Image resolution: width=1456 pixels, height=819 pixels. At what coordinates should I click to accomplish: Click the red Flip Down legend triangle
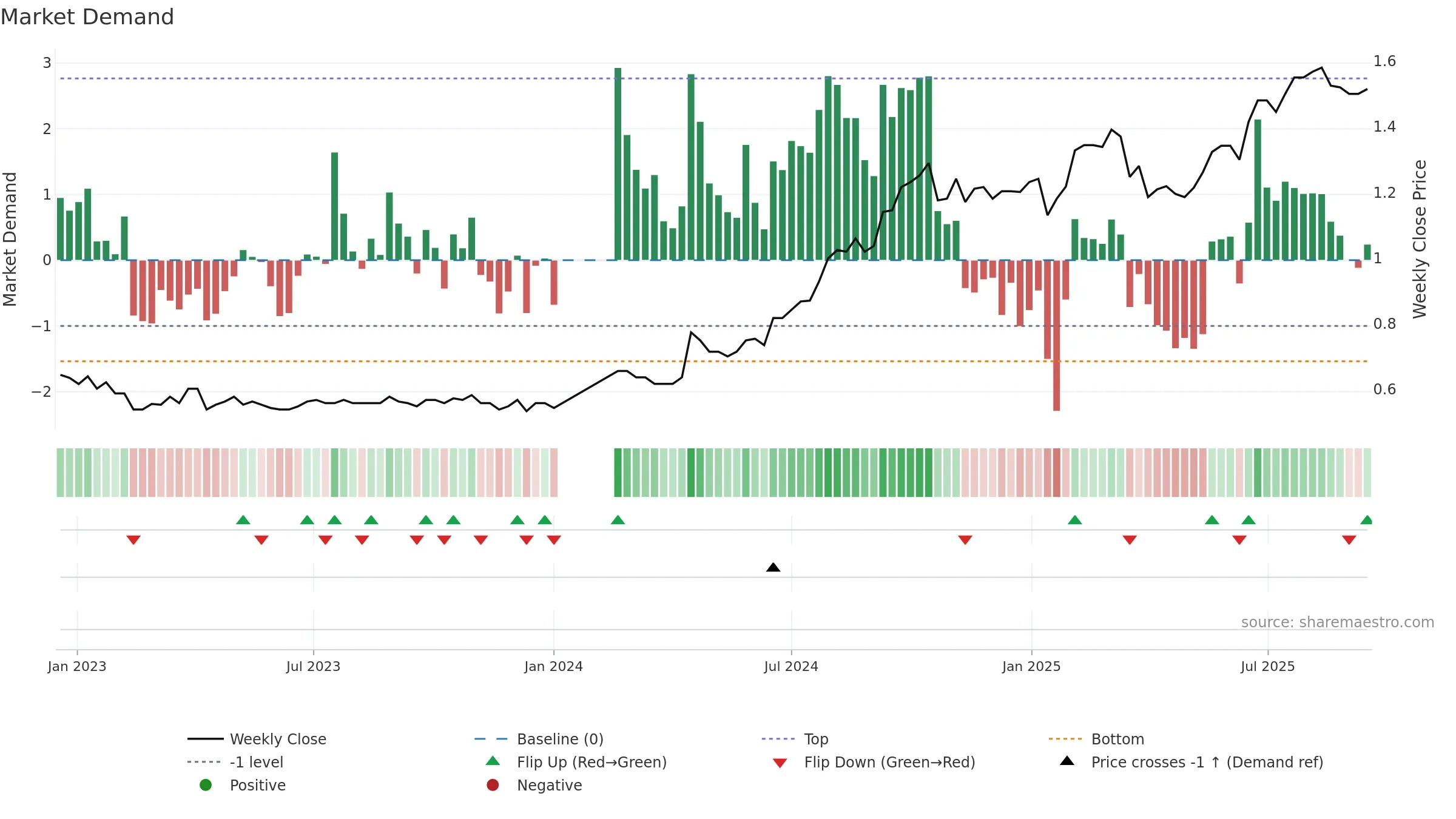(x=780, y=763)
